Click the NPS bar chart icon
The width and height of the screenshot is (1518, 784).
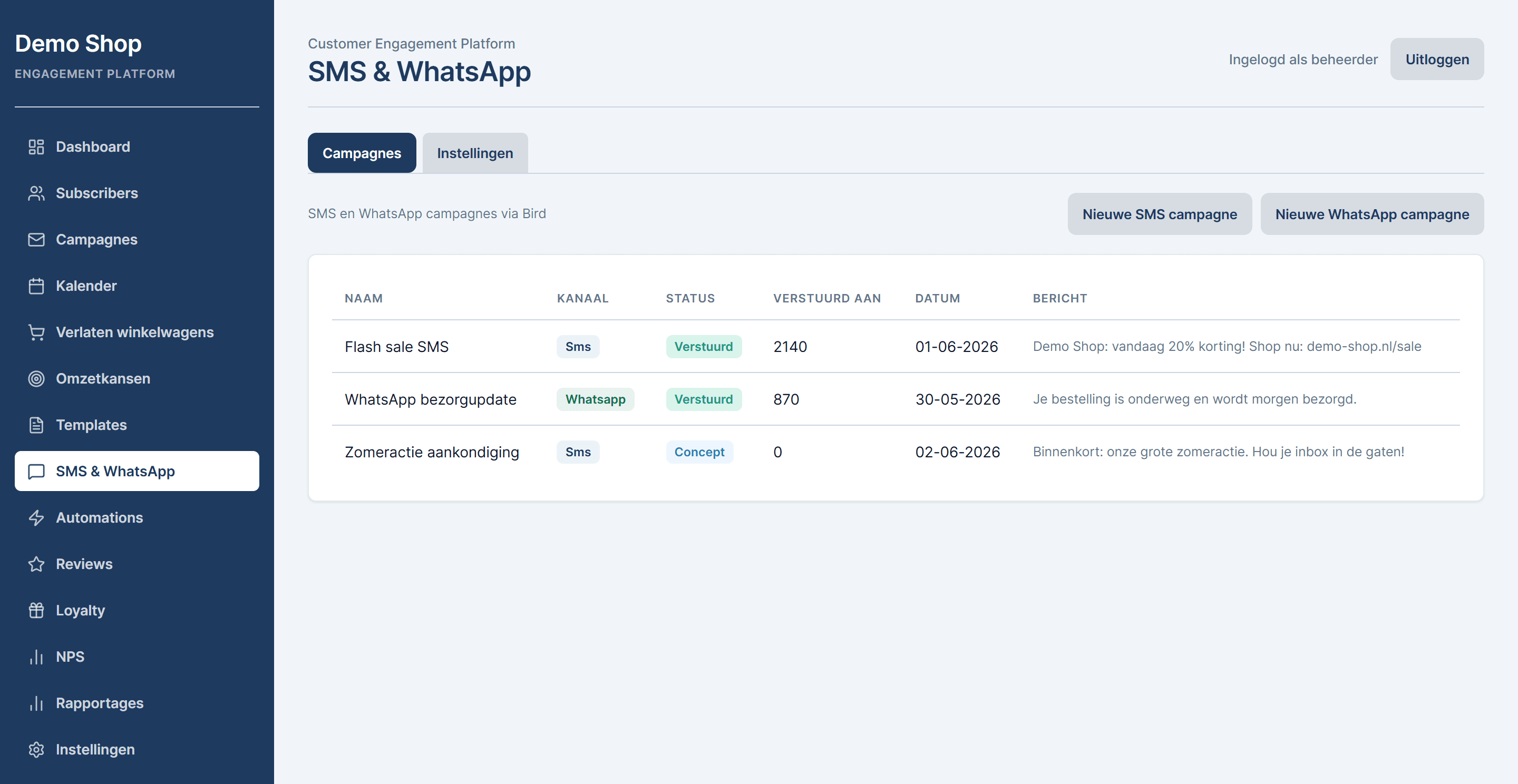pos(36,657)
